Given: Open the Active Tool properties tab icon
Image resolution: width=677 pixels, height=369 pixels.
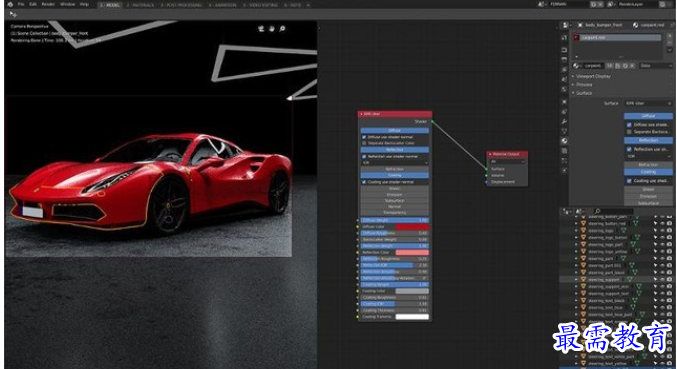Looking at the screenshot, I should (564, 38).
